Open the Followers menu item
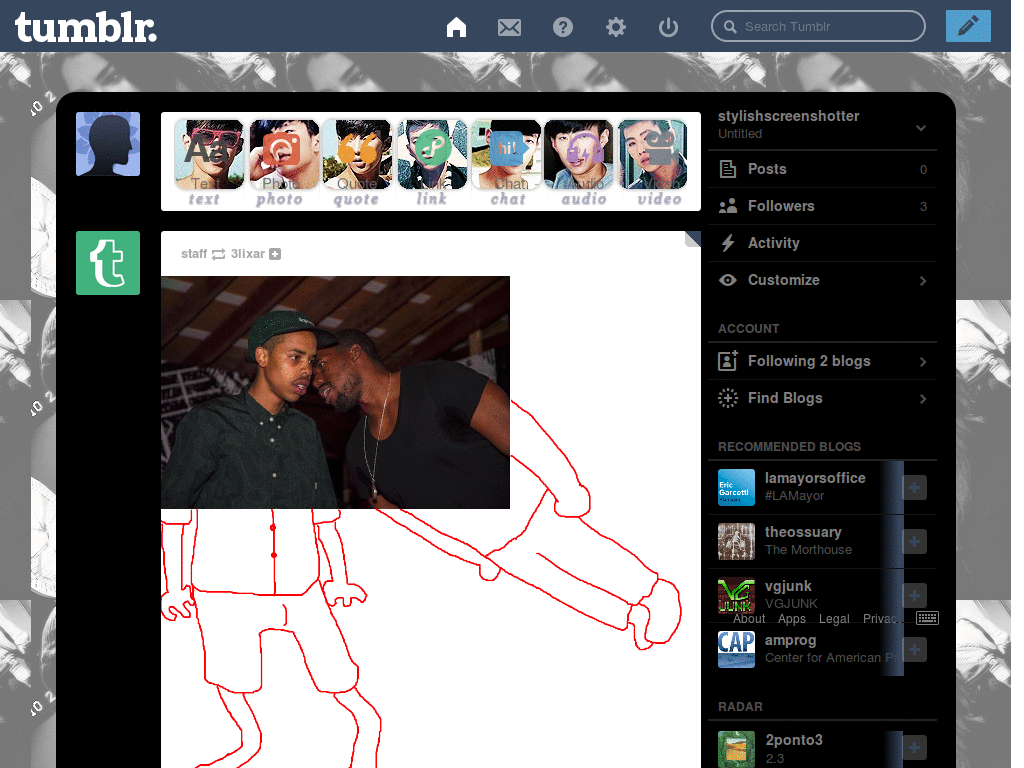 coord(822,206)
